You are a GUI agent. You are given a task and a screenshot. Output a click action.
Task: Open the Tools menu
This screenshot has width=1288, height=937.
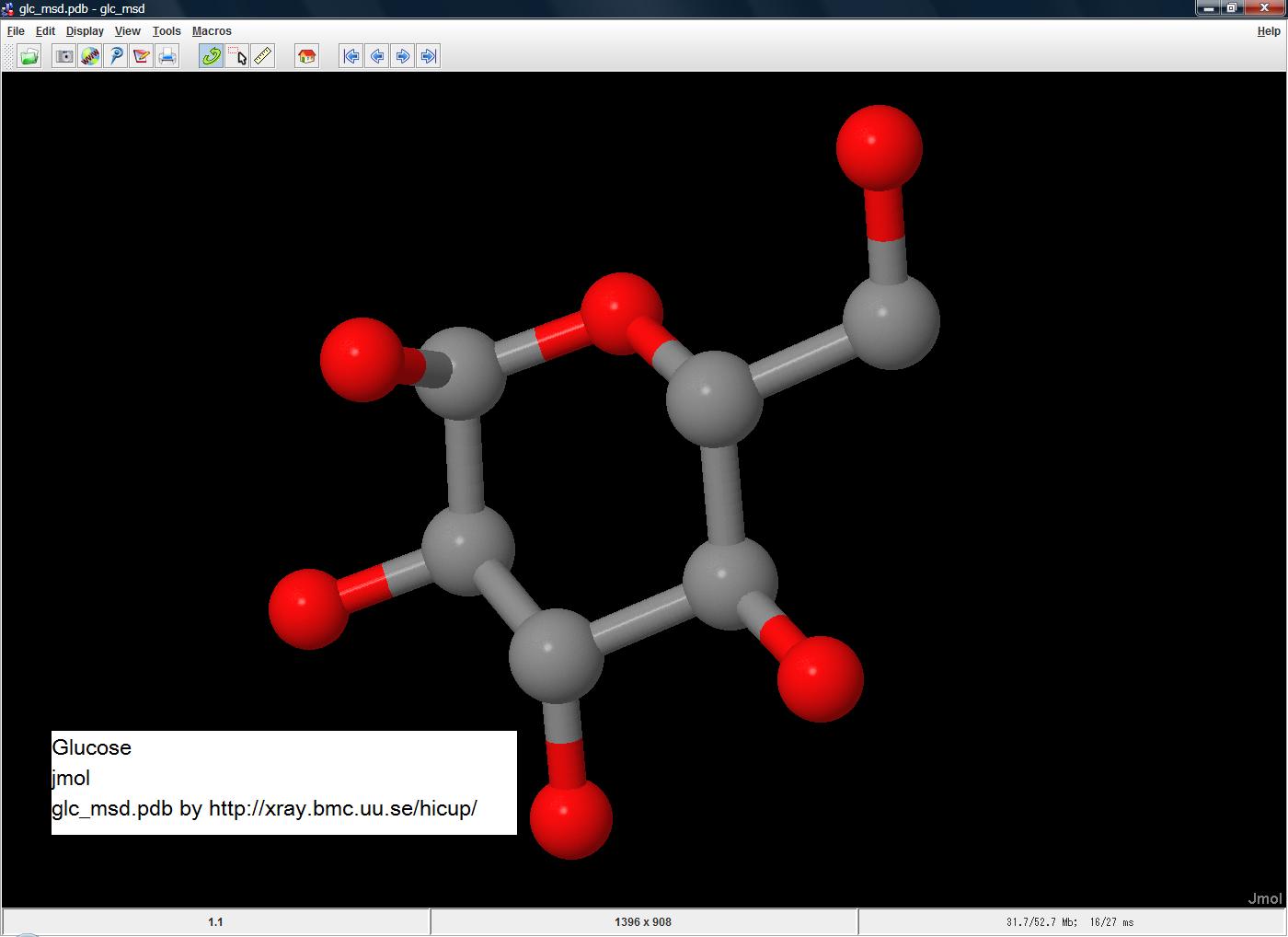(x=167, y=31)
